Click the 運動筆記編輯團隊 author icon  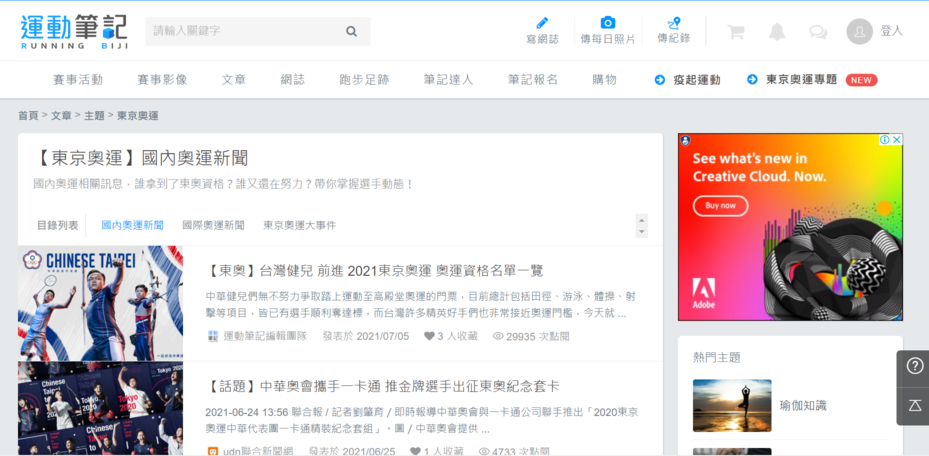click(x=213, y=336)
